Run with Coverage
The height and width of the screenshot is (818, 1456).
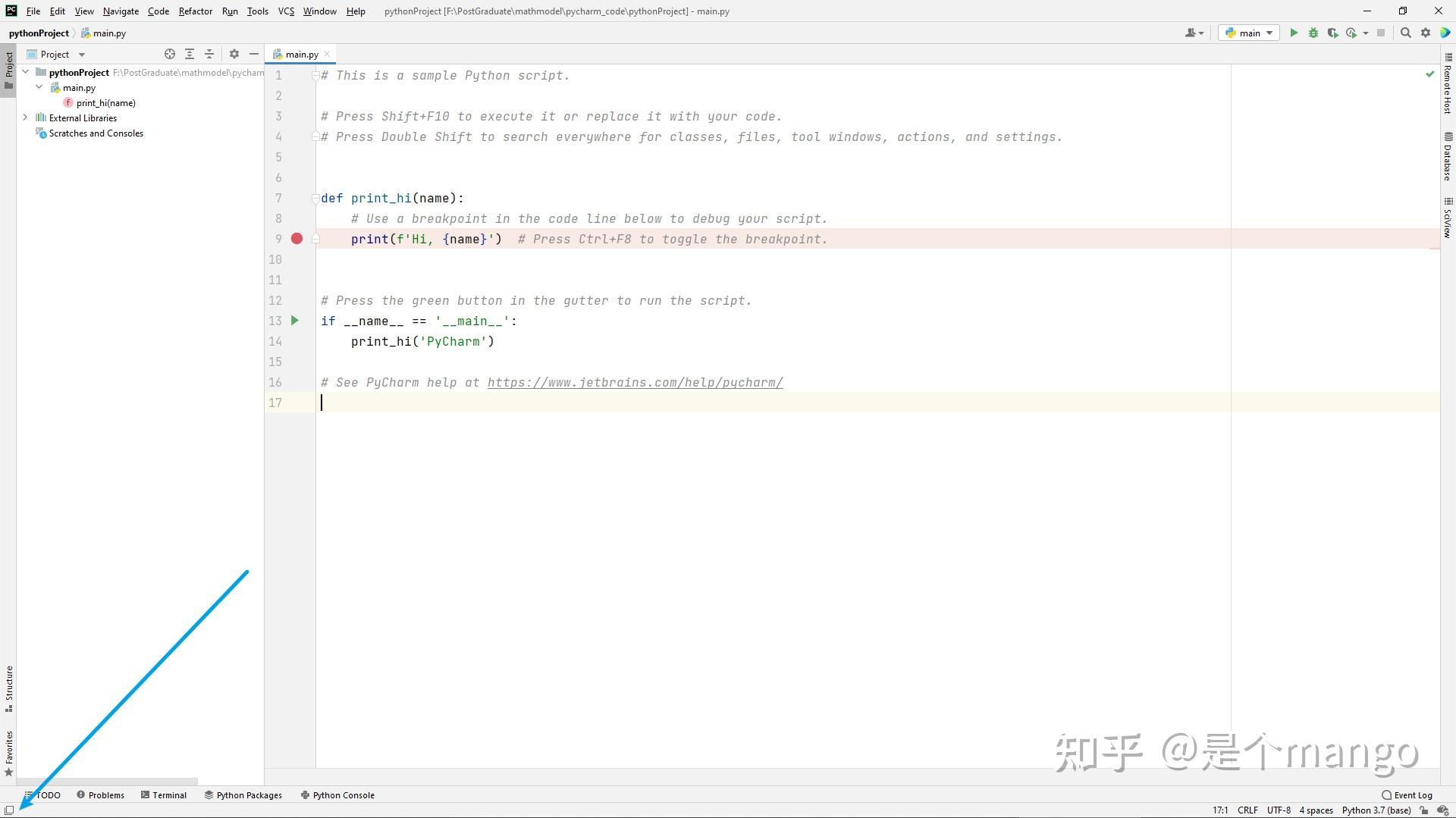pyautogui.click(x=1332, y=33)
